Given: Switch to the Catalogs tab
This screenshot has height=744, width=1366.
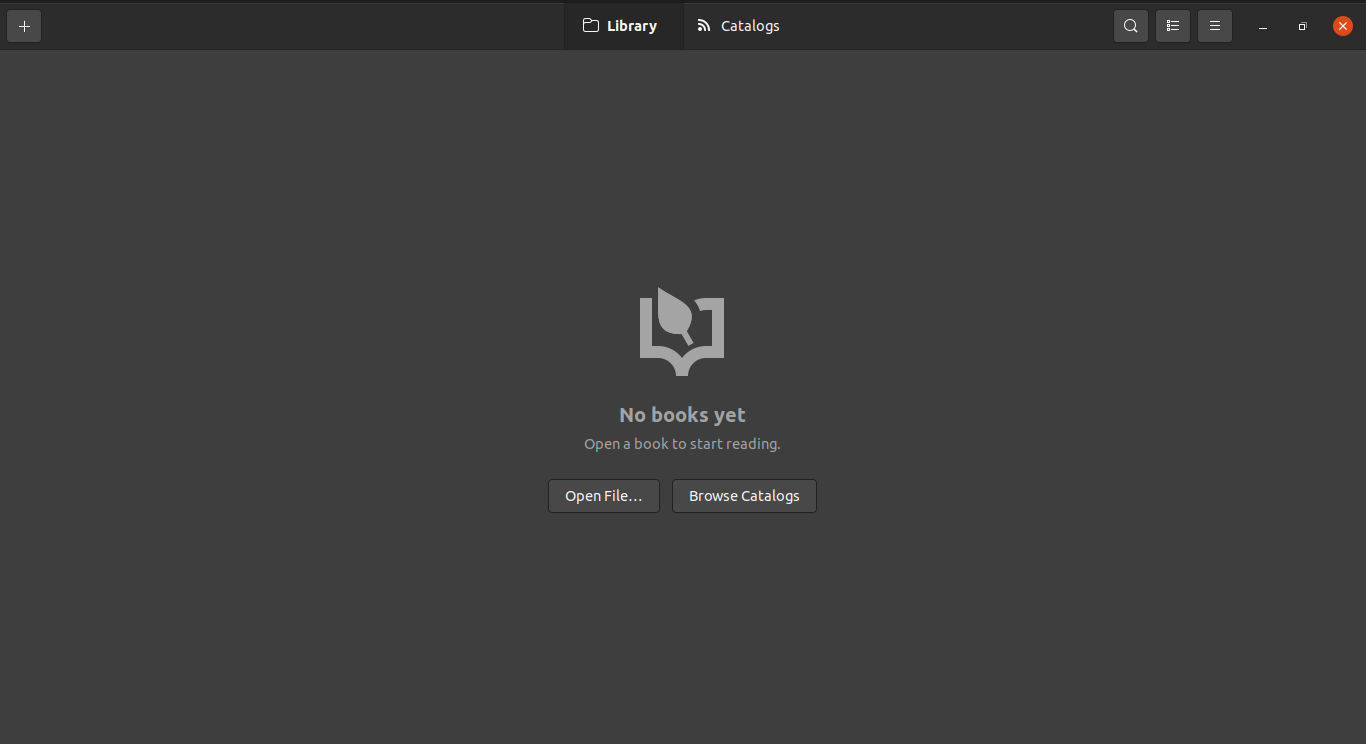Looking at the screenshot, I should click(x=739, y=26).
